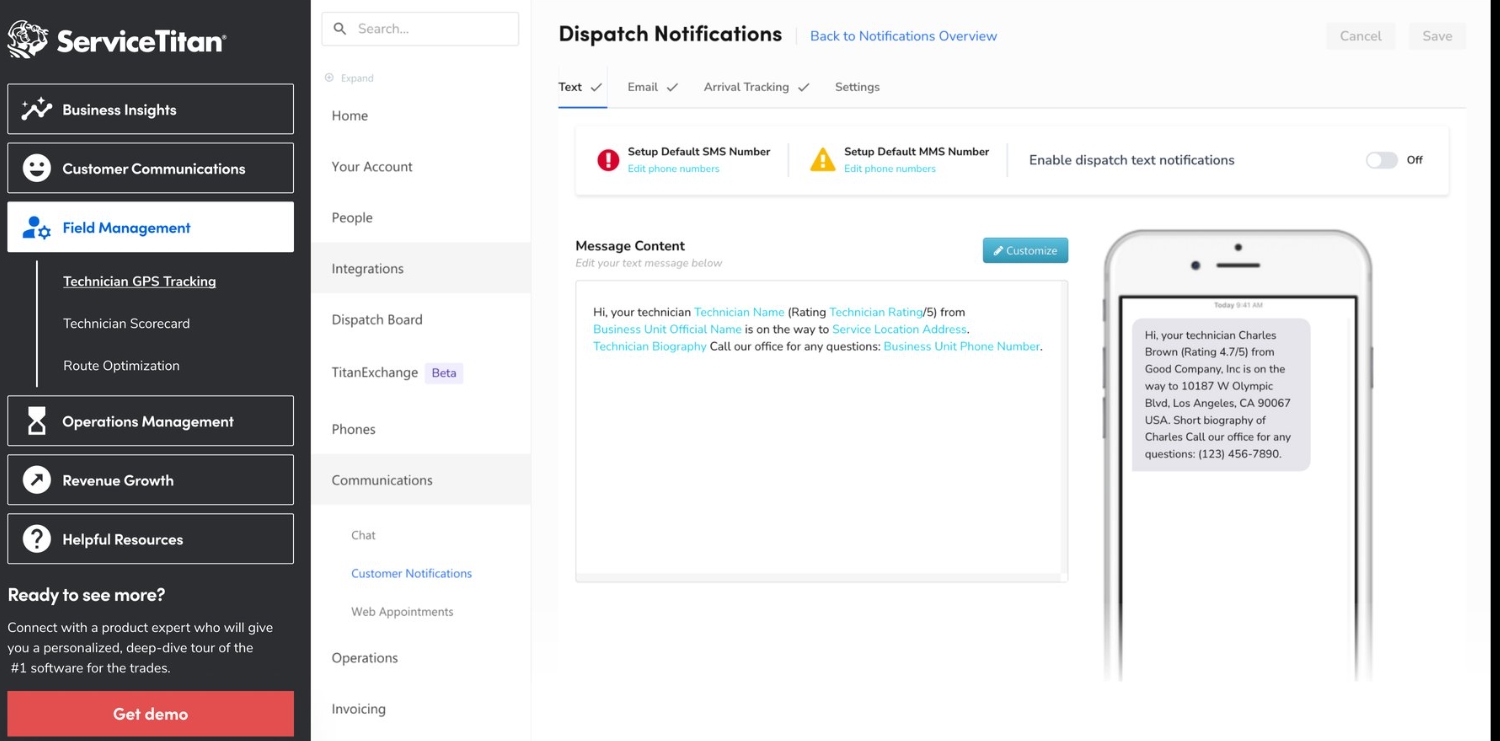Edit phone numbers for MMS
Viewport: 1500px width, 741px height.
coord(890,169)
